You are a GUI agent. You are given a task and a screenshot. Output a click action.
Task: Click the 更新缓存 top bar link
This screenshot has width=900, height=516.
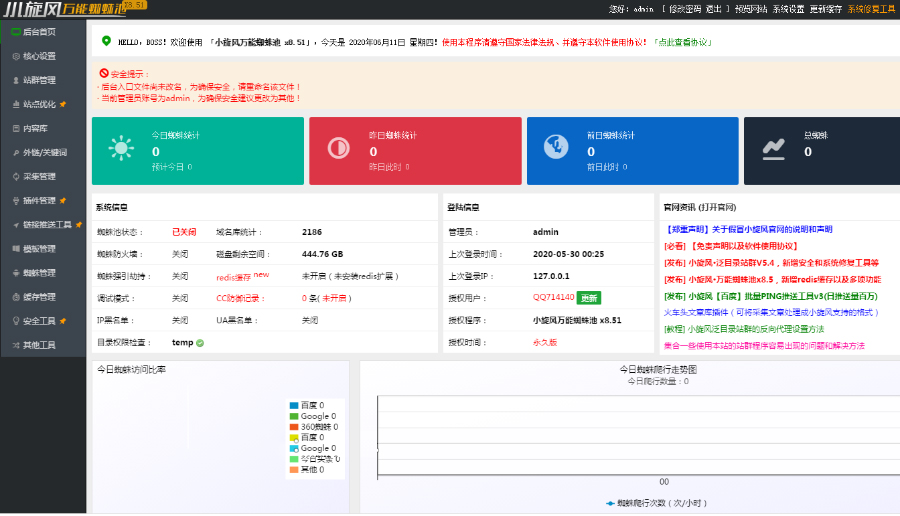coord(825,9)
